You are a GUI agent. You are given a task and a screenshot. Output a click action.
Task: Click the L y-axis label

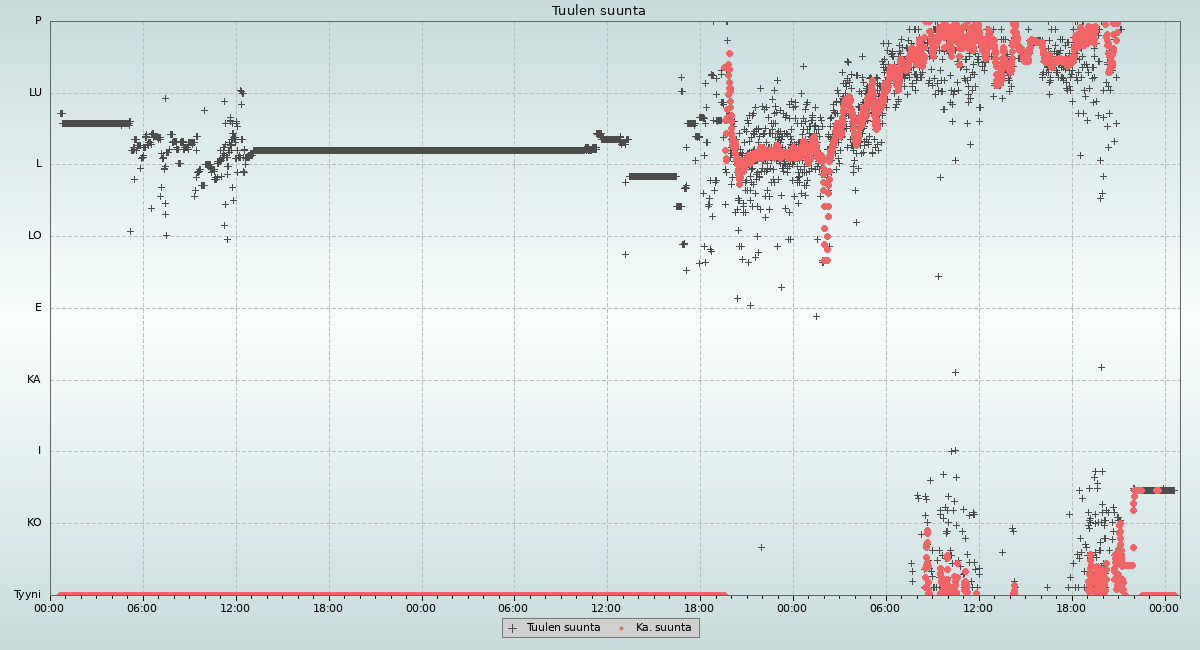39,164
